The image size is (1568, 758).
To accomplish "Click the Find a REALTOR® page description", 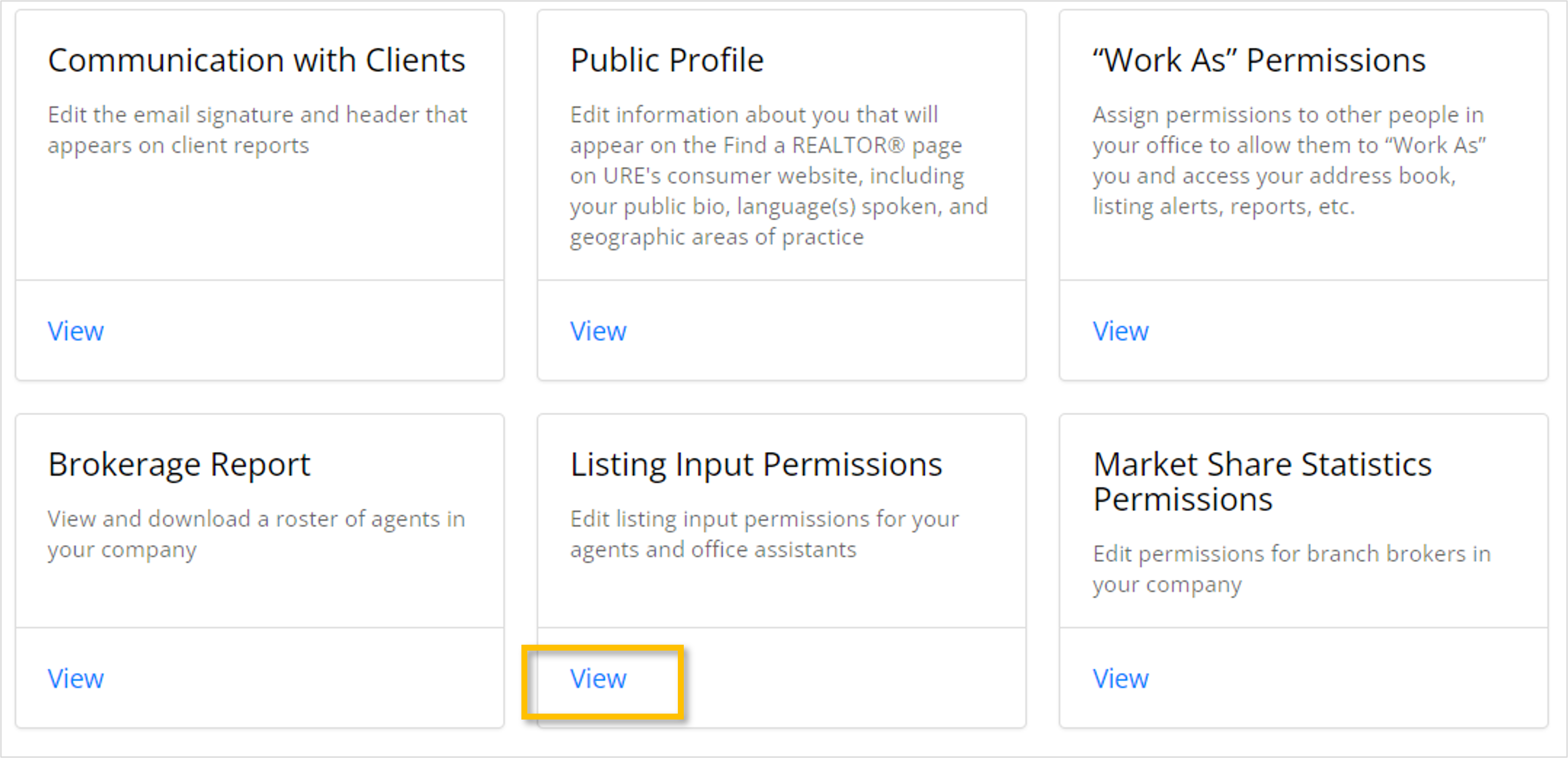I will (x=779, y=176).
